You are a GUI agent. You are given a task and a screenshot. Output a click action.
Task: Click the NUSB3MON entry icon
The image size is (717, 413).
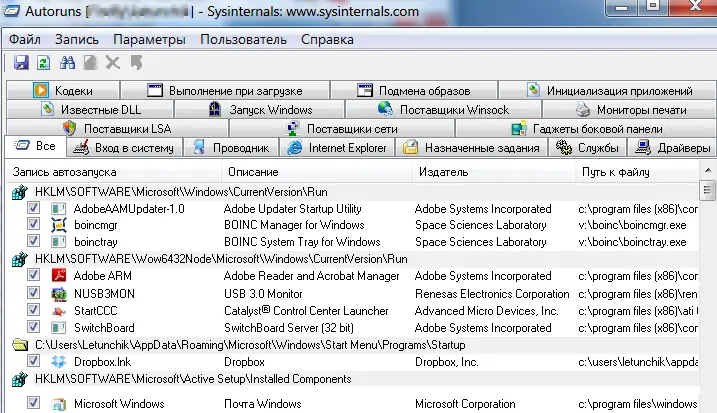pyautogui.click(x=59, y=294)
